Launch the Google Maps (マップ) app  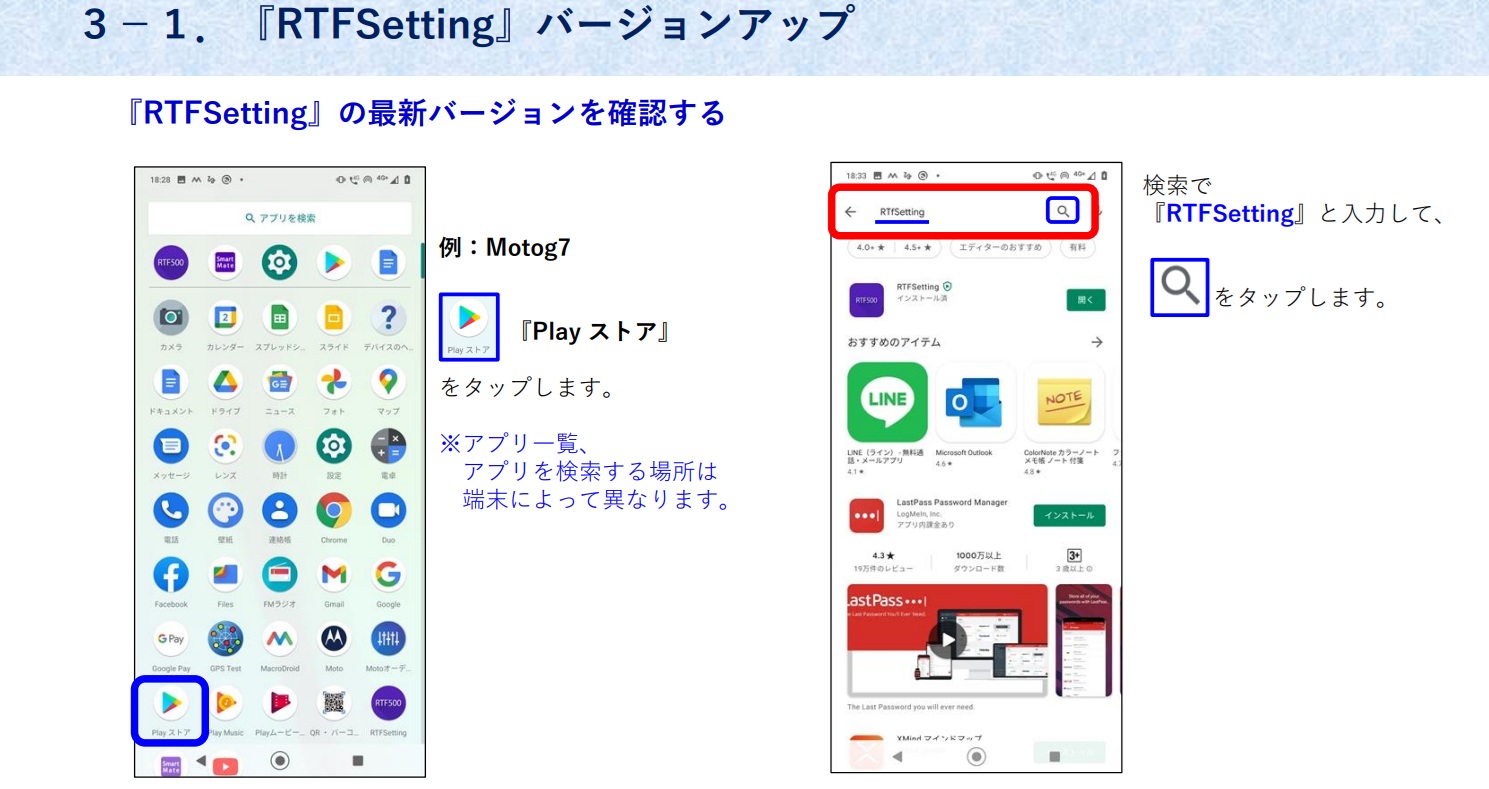point(388,382)
